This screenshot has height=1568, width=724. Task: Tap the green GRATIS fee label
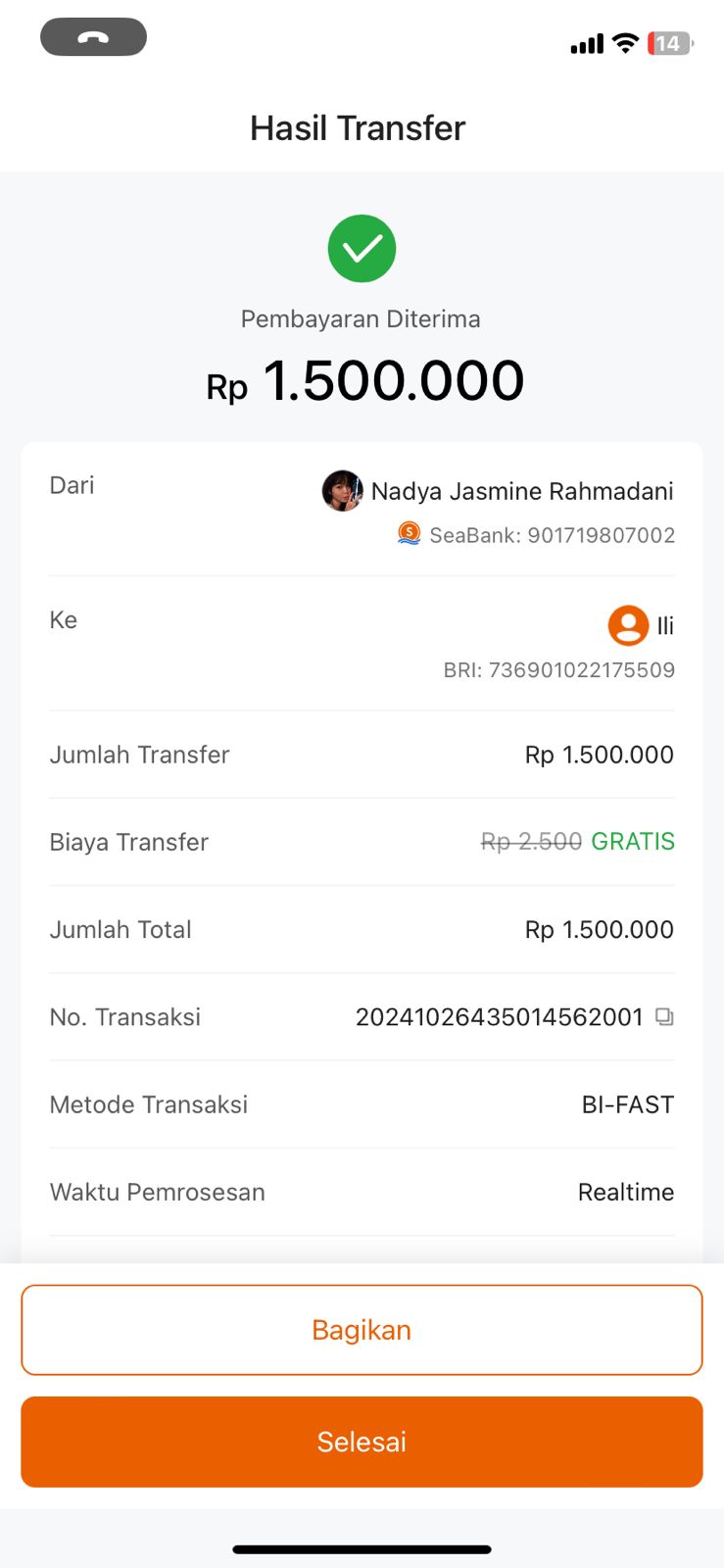[633, 842]
